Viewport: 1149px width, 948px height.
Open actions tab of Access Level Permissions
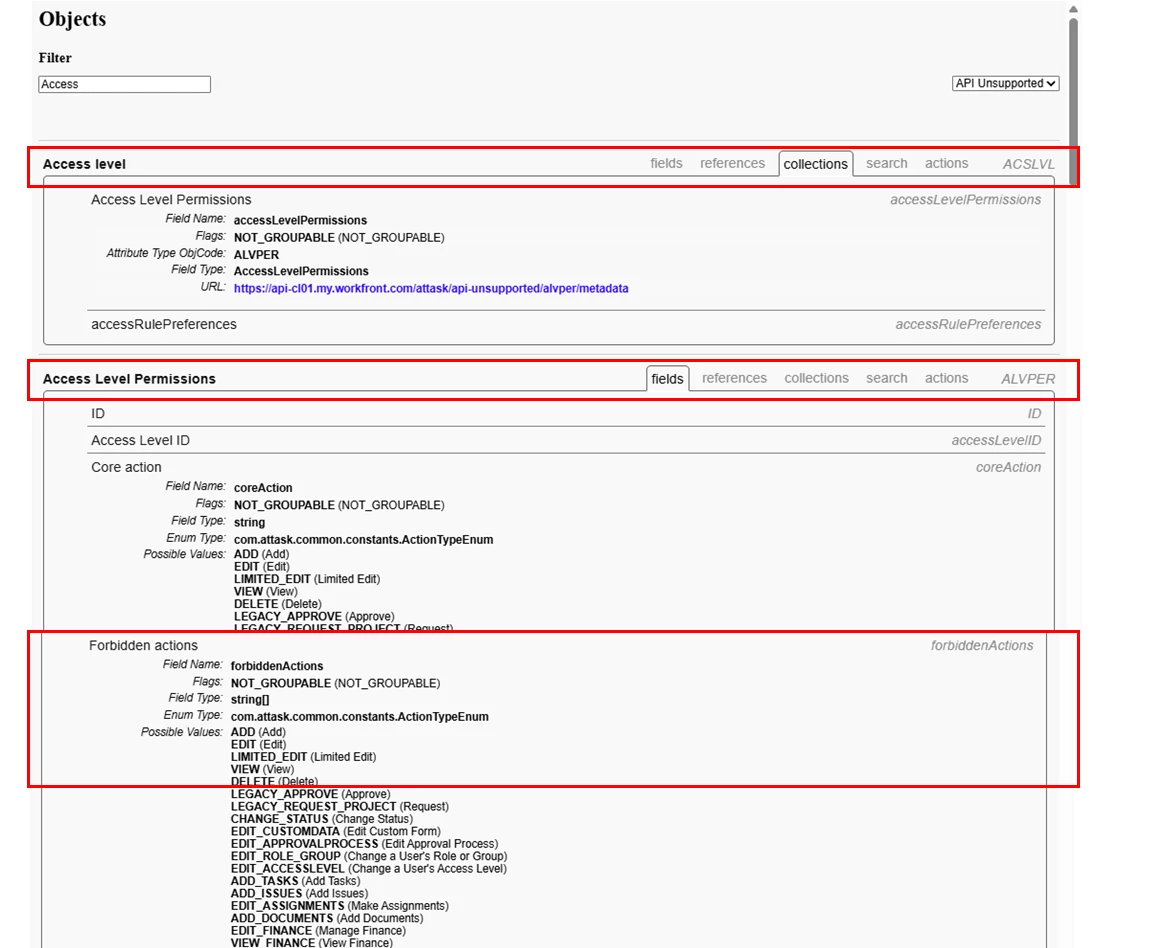pos(946,378)
